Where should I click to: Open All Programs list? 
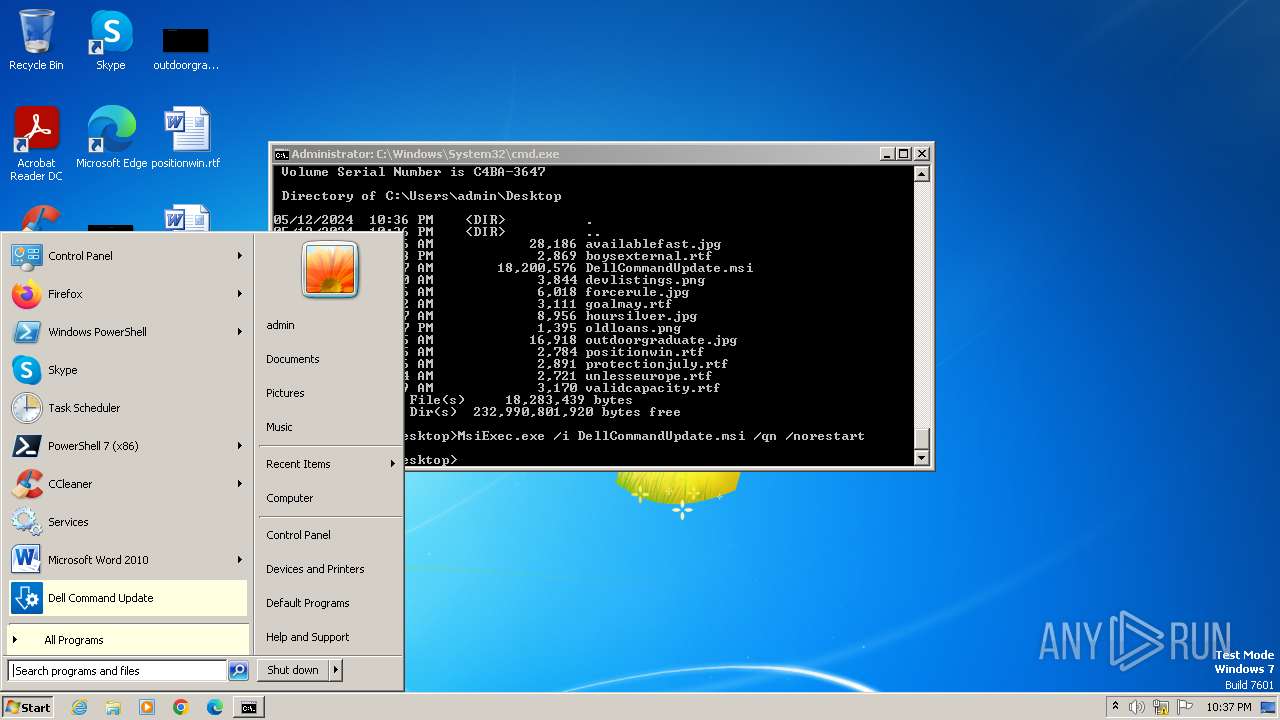click(127, 640)
